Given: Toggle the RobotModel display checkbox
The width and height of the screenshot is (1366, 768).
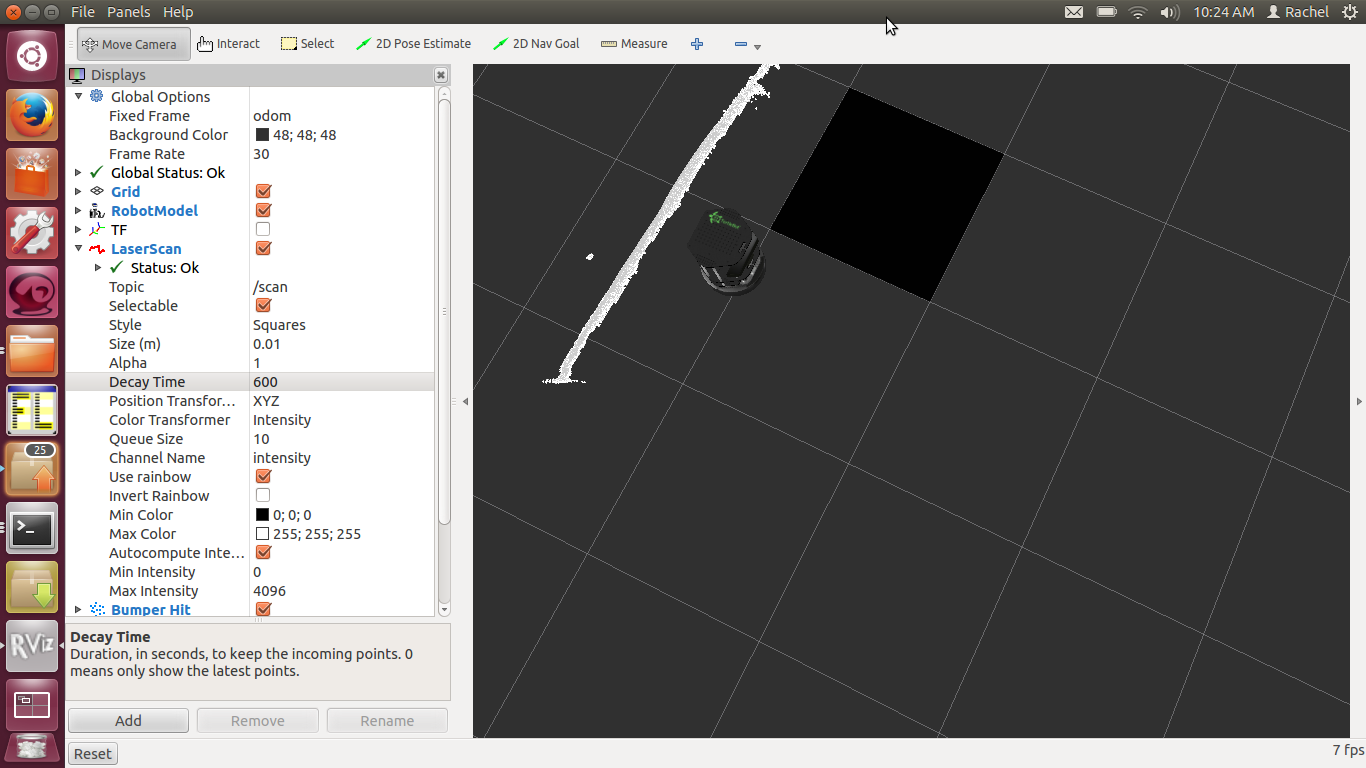Looking at the screenshot, I should click(x=263, y=211).
